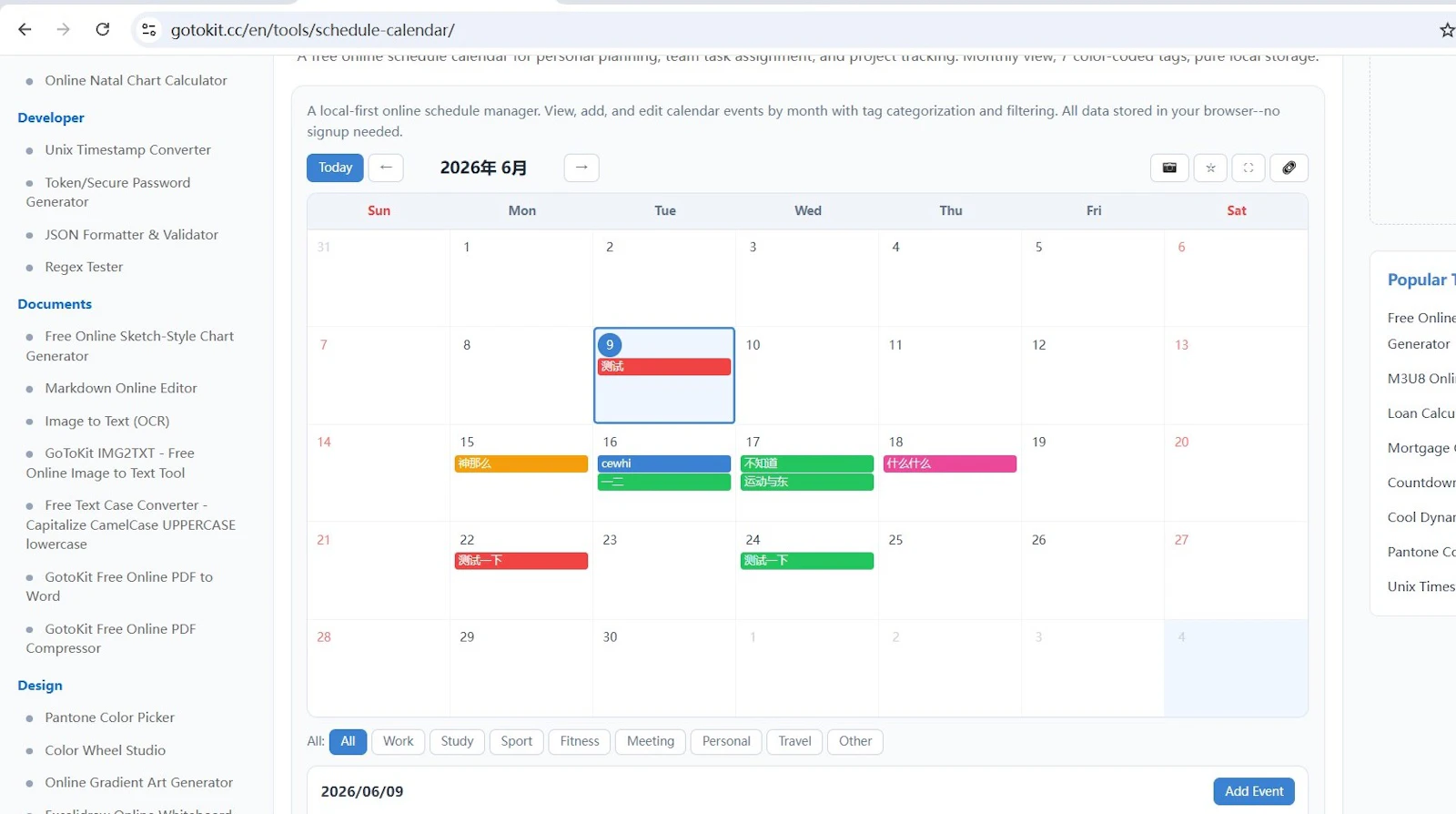The width and height of the screenshot is (1456, 814).
Task: Open the orange event on June 15
Action: coord(521,463)
